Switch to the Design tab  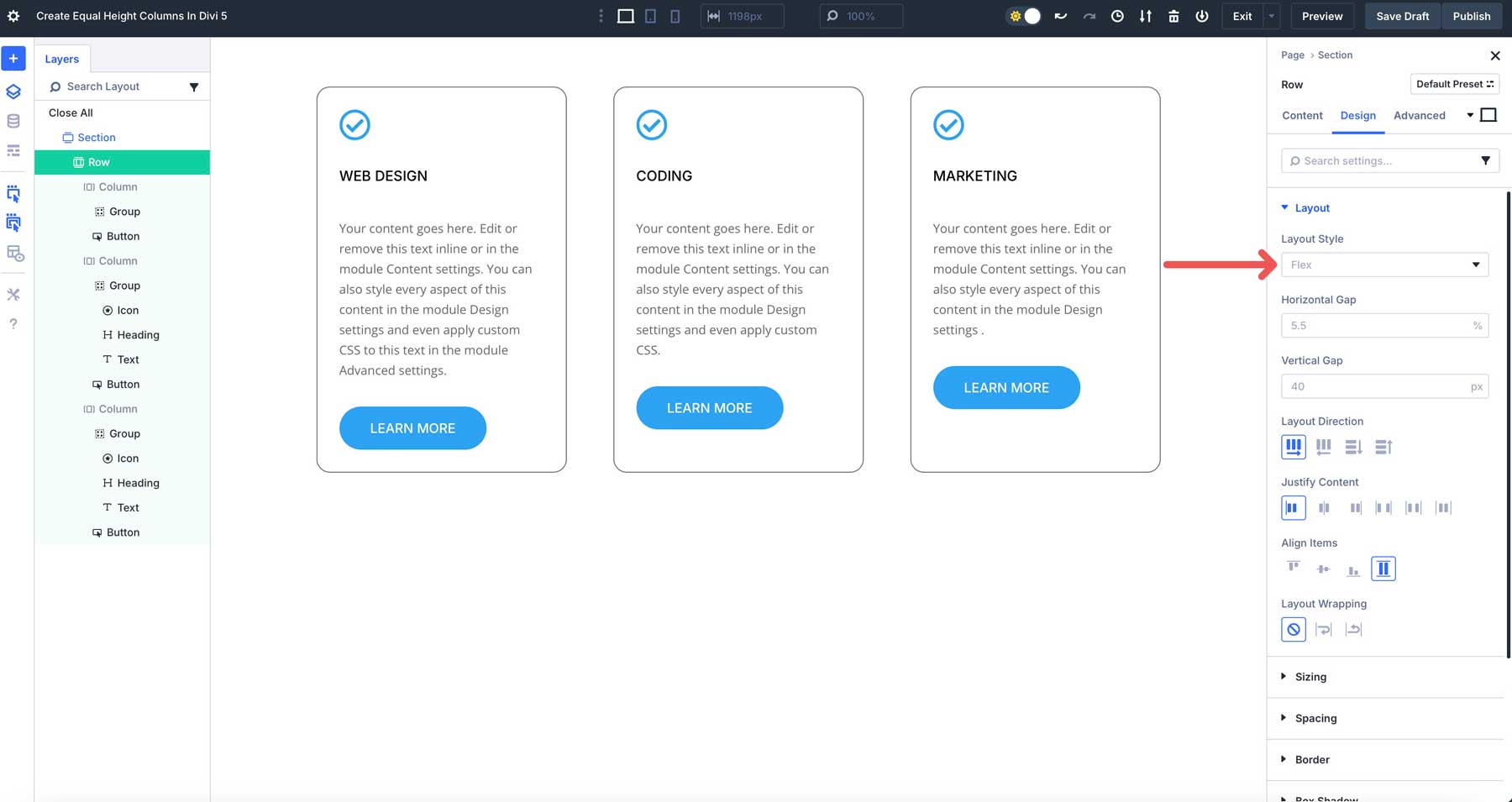(x=1357, y=116)
